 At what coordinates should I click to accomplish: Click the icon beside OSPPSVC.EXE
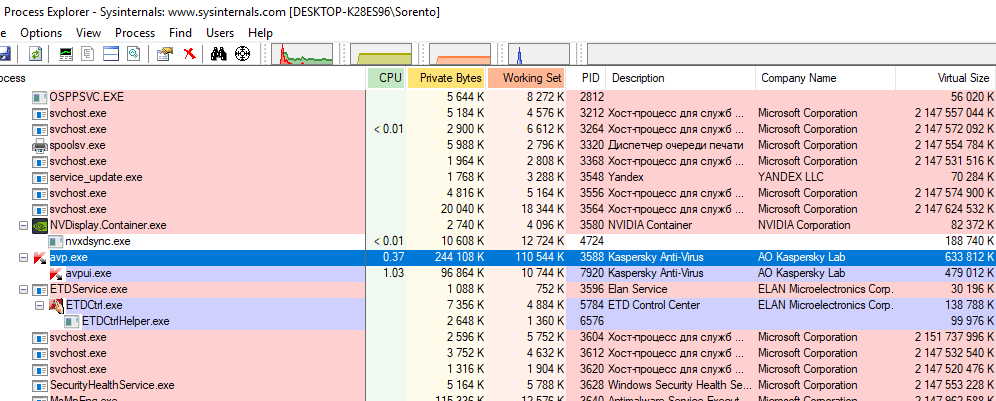(40, 97)
